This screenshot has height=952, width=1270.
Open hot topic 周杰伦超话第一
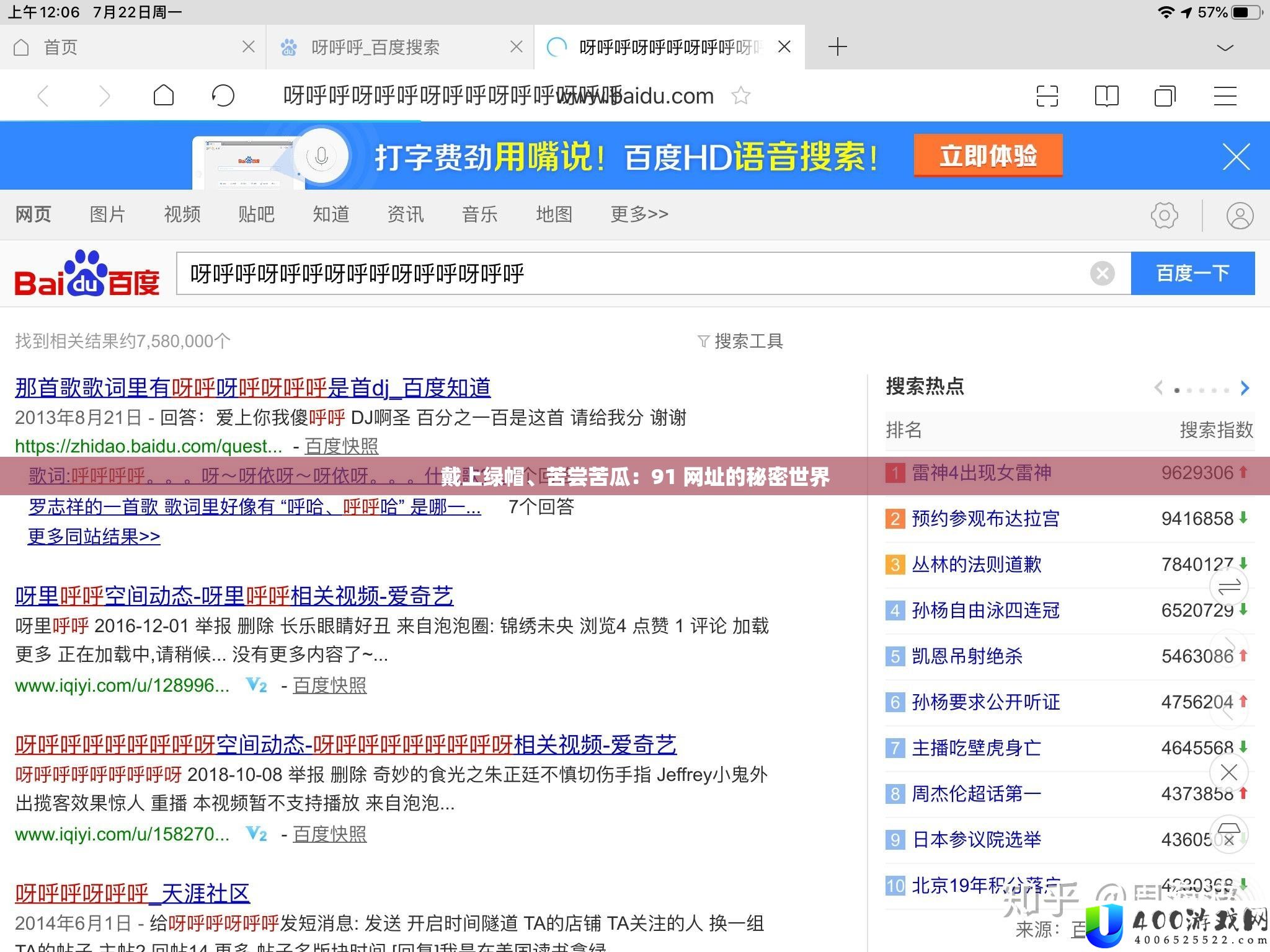[976, 794]
